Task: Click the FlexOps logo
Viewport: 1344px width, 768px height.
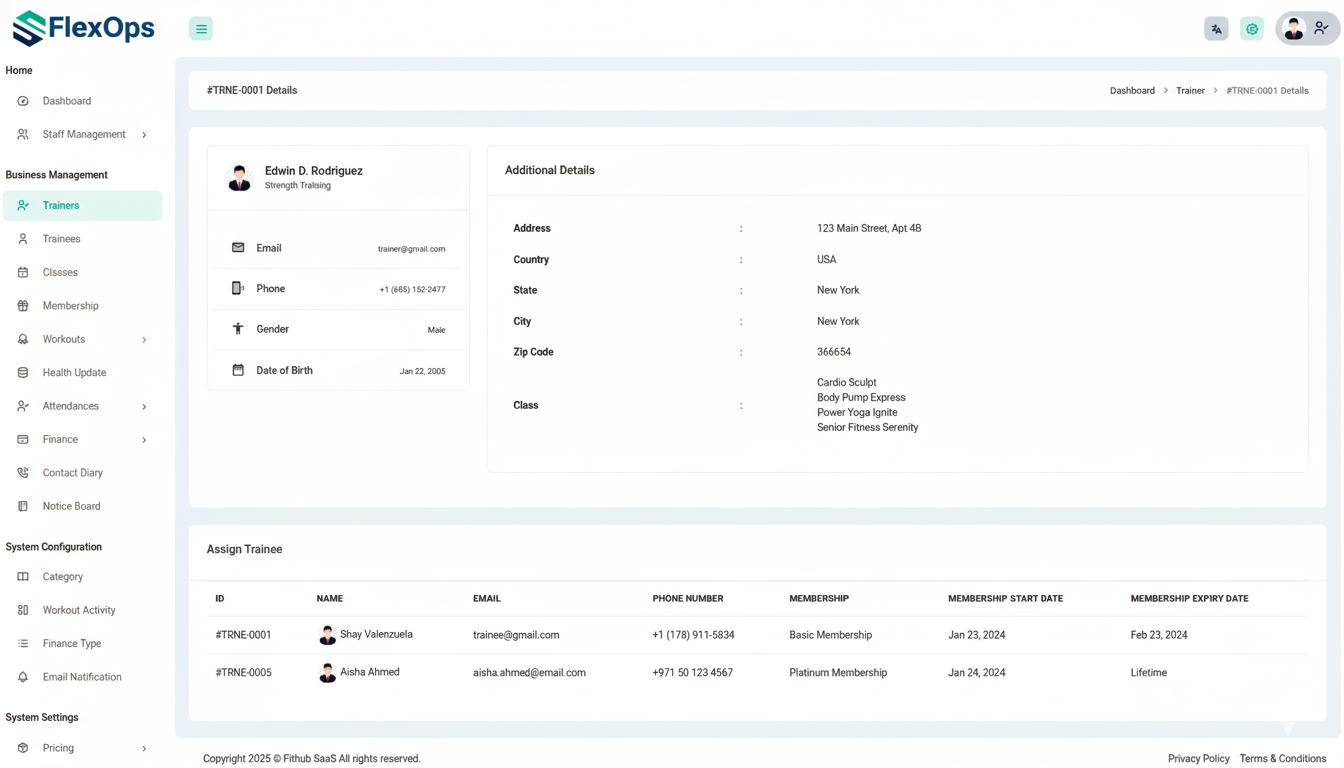Action: click(x=84, y=28)
